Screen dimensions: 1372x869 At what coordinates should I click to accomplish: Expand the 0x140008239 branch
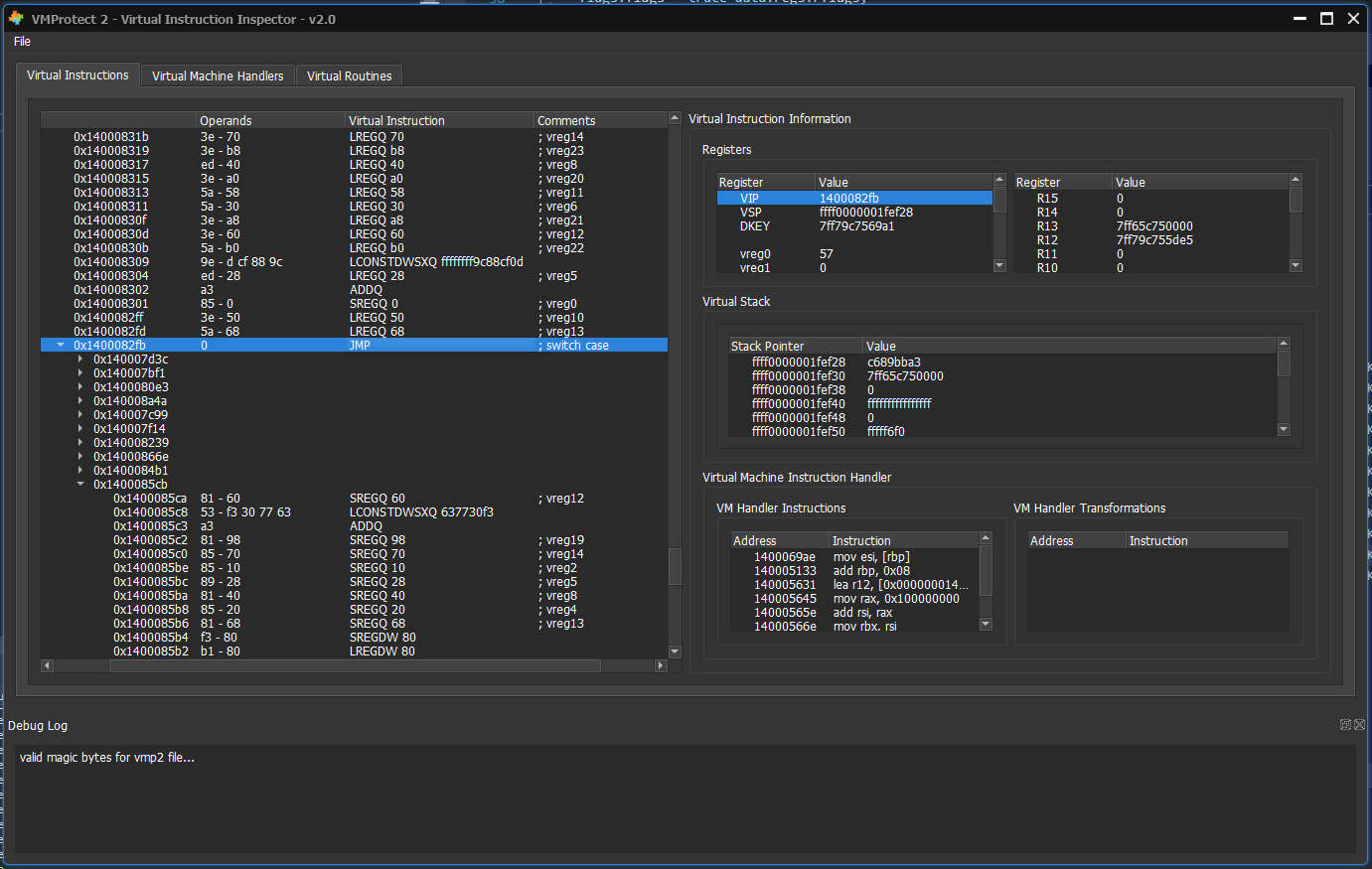tap(80, 443)
